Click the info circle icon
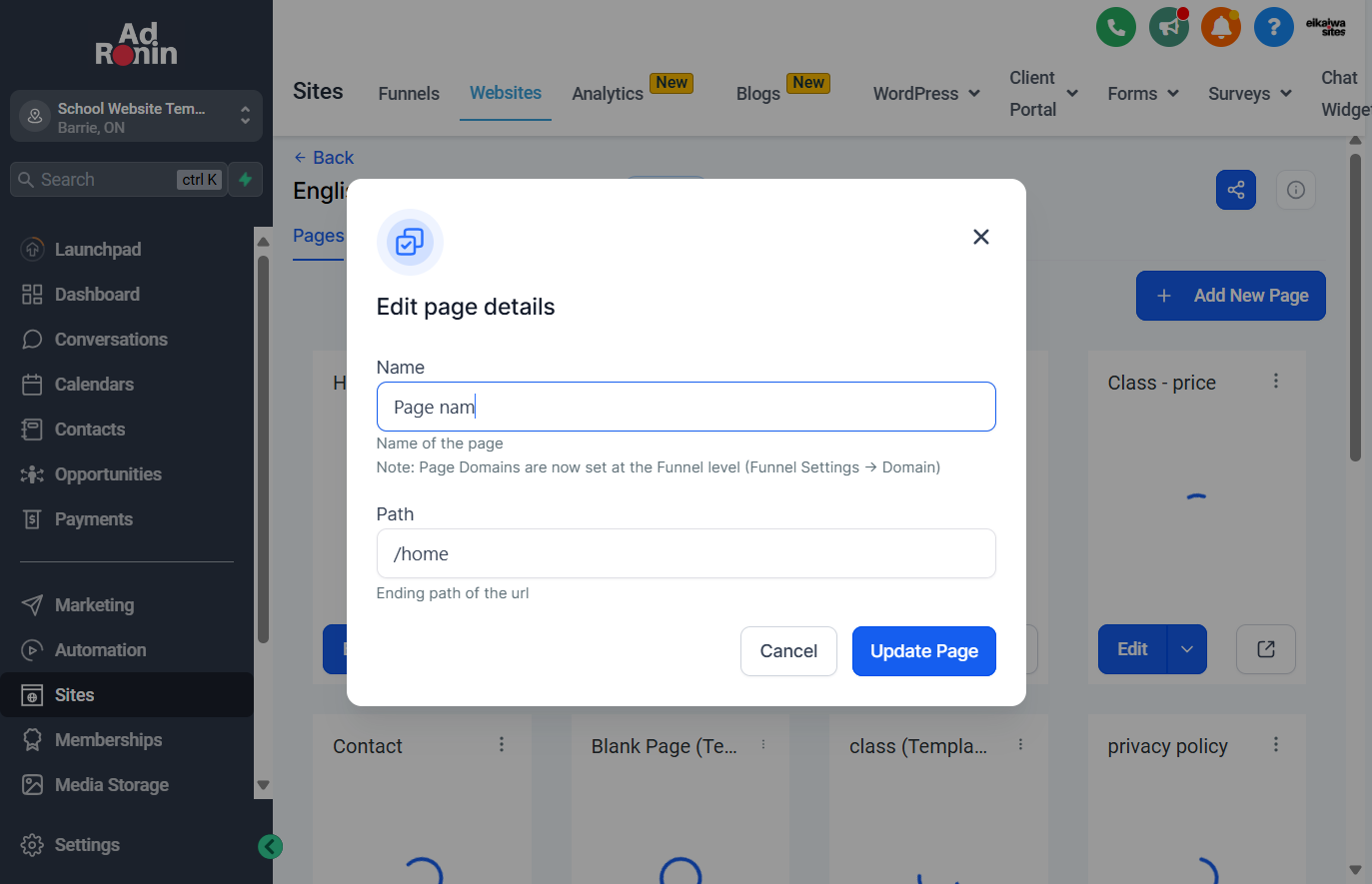The height and width of the screenshot is (884, 1372). pyautogui.click(x=1296, y=190)
